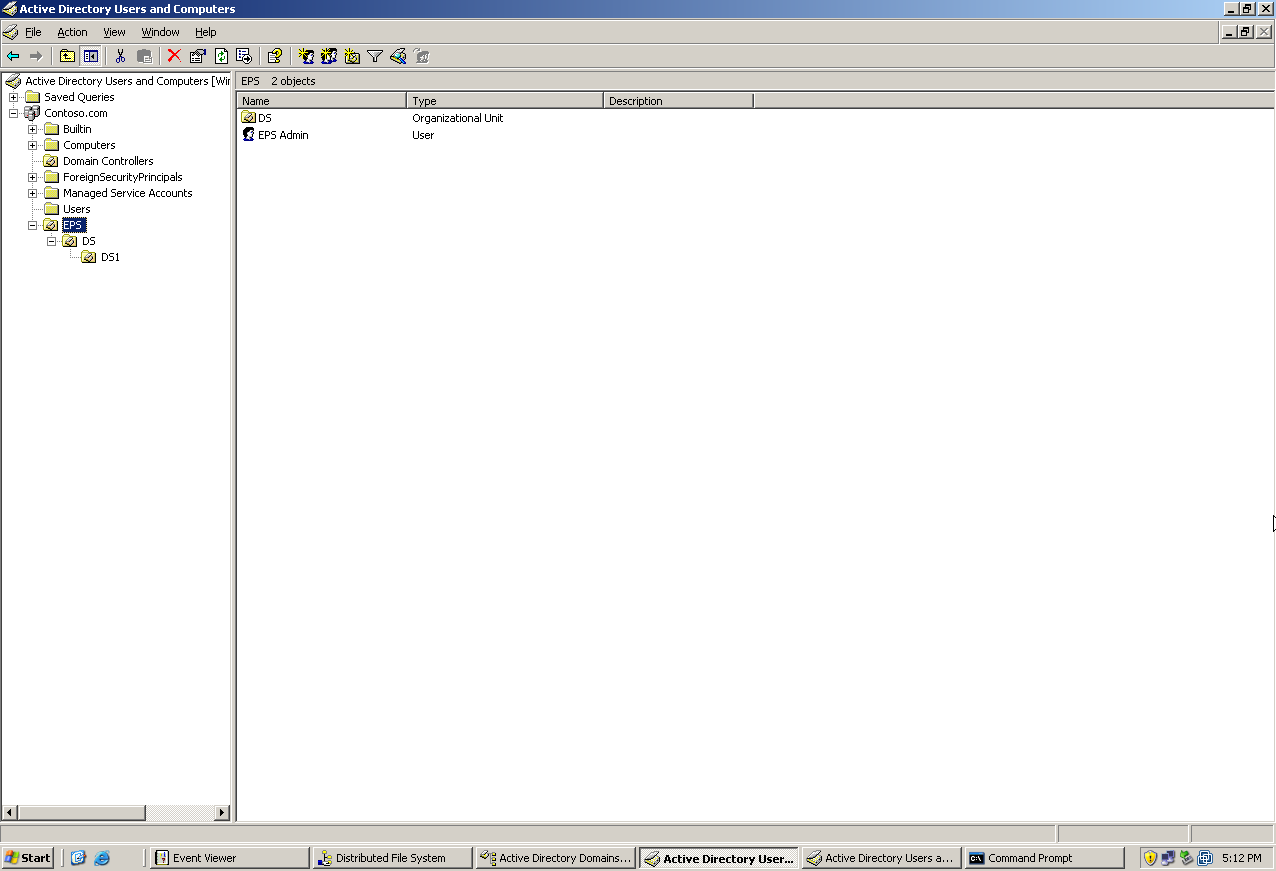Refresh the view with the green arrows icon
This screenshot has width=1276, height=871.
(221, 56)
